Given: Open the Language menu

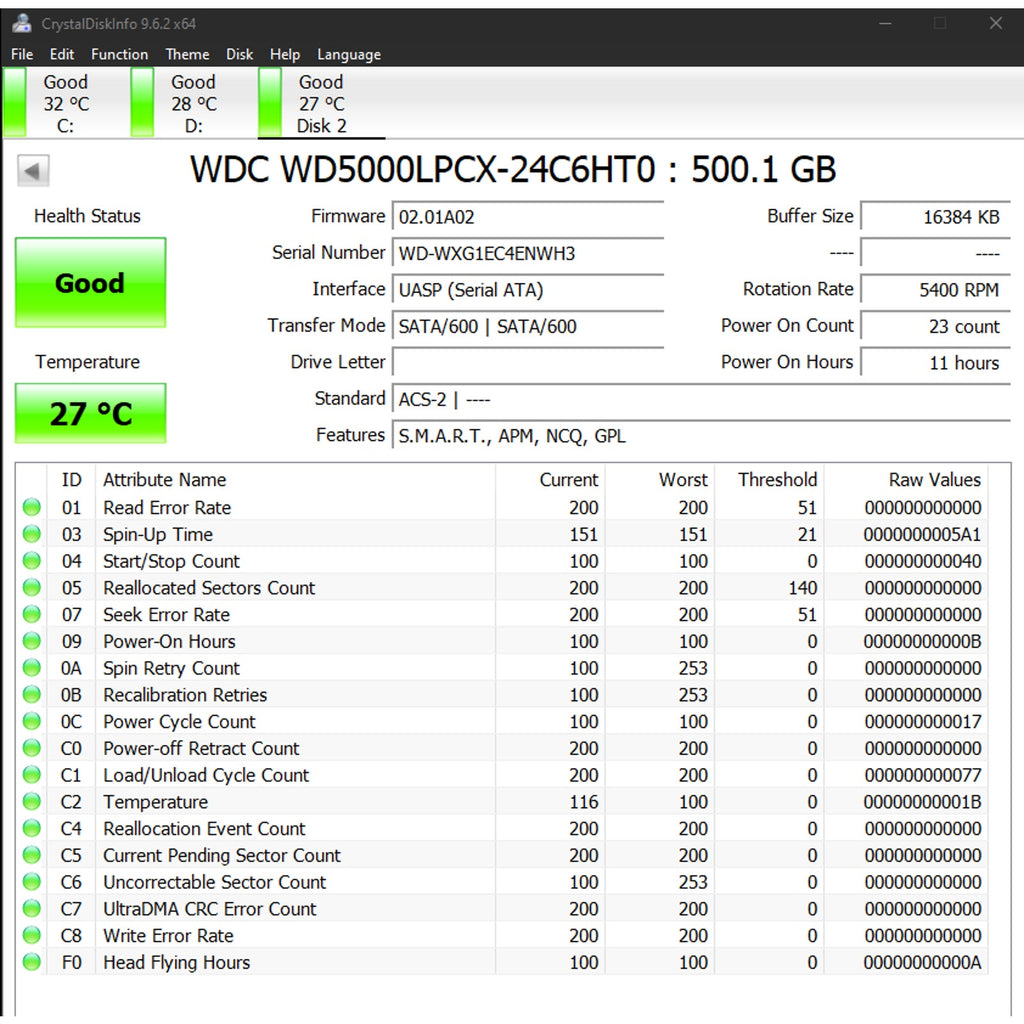Looking at the screenshot, I should point(348,54).
